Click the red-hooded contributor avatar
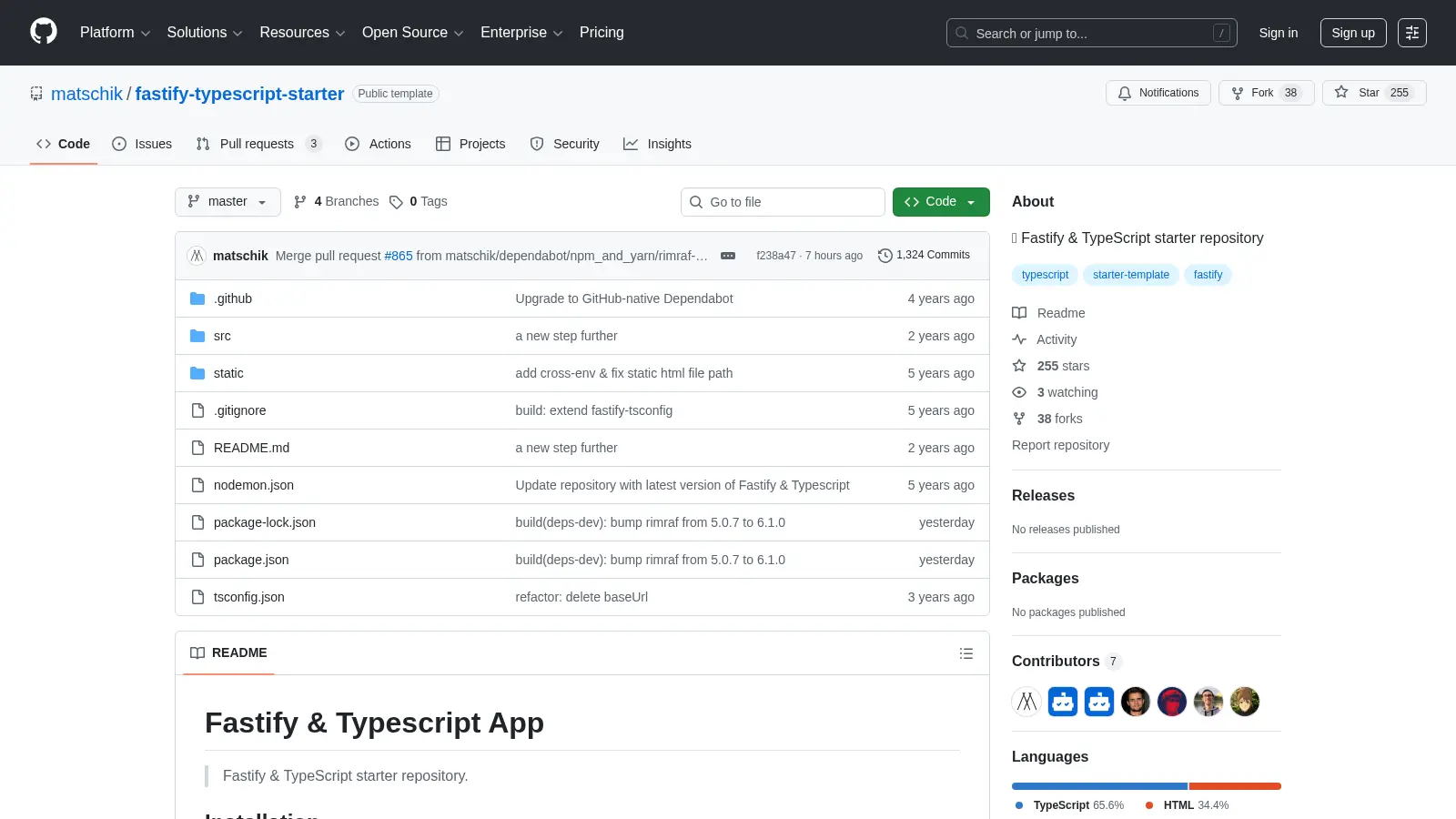 click(x=1172, y=702)
